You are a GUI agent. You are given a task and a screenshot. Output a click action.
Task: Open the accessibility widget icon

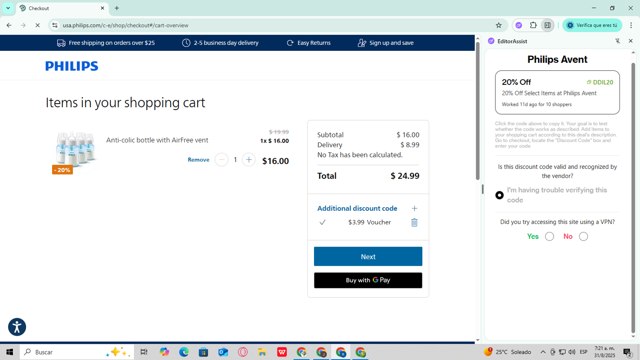(x=17, y=327)
